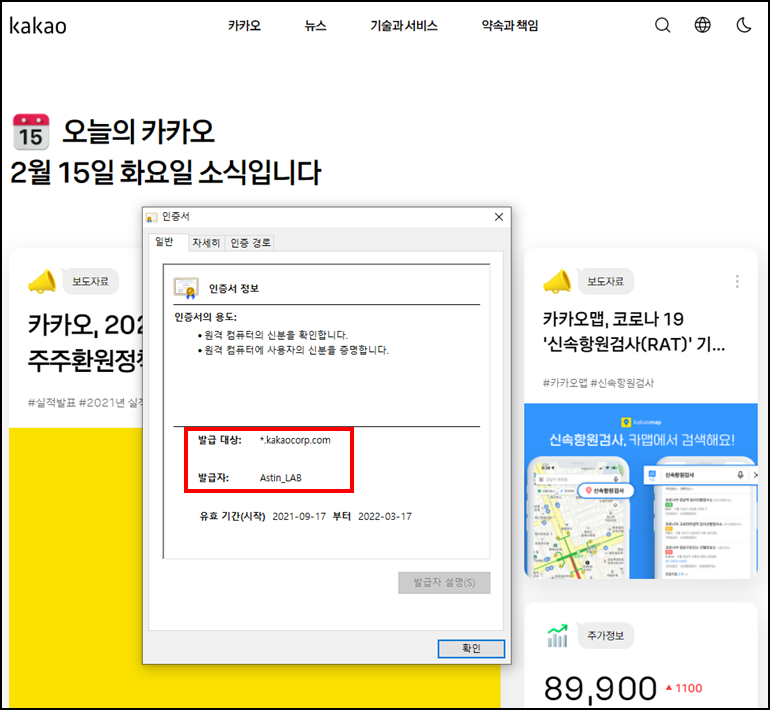Select the 89,900 stock price

click(600, 688)
